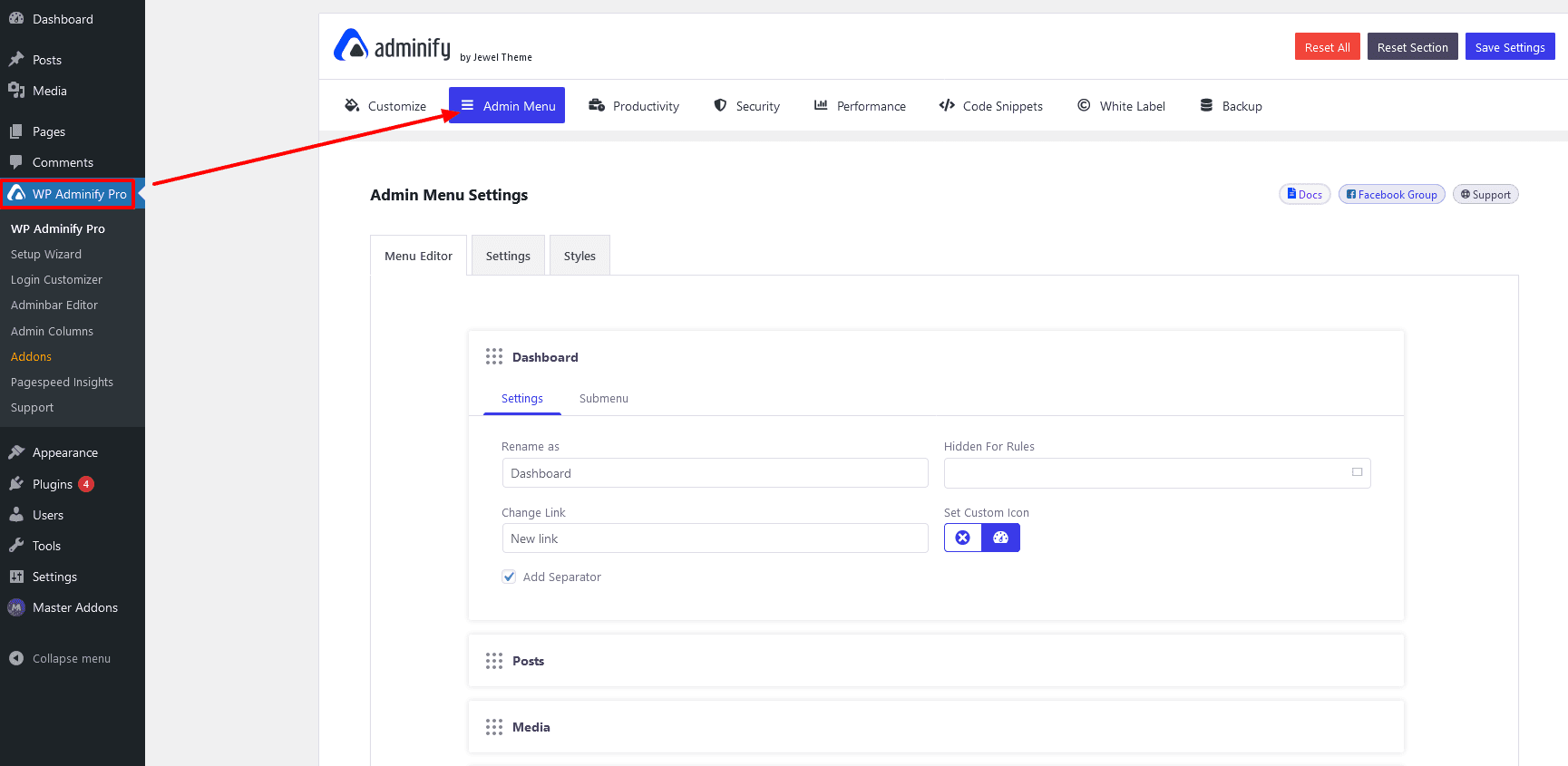Switch to the Admin Menu tab
Image resolution: width=1568 pixels, height=766 pixels.
507,105
